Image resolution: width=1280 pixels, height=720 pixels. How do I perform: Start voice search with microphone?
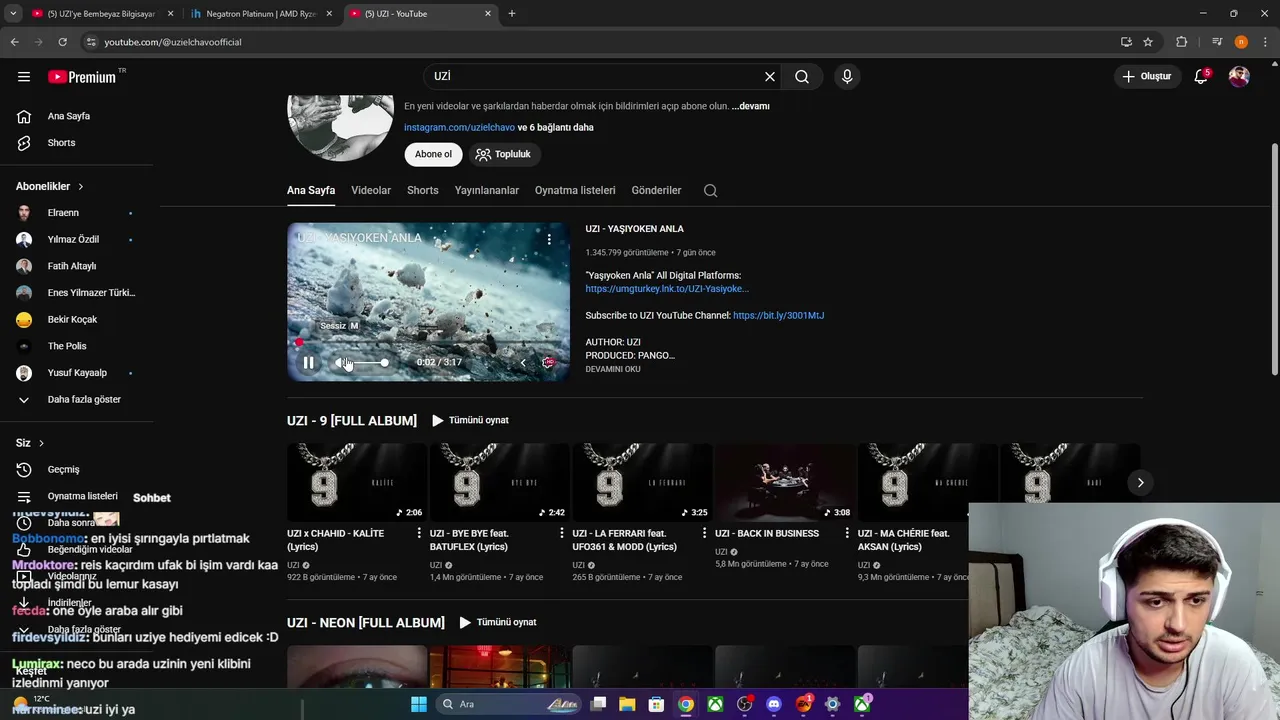847,76
